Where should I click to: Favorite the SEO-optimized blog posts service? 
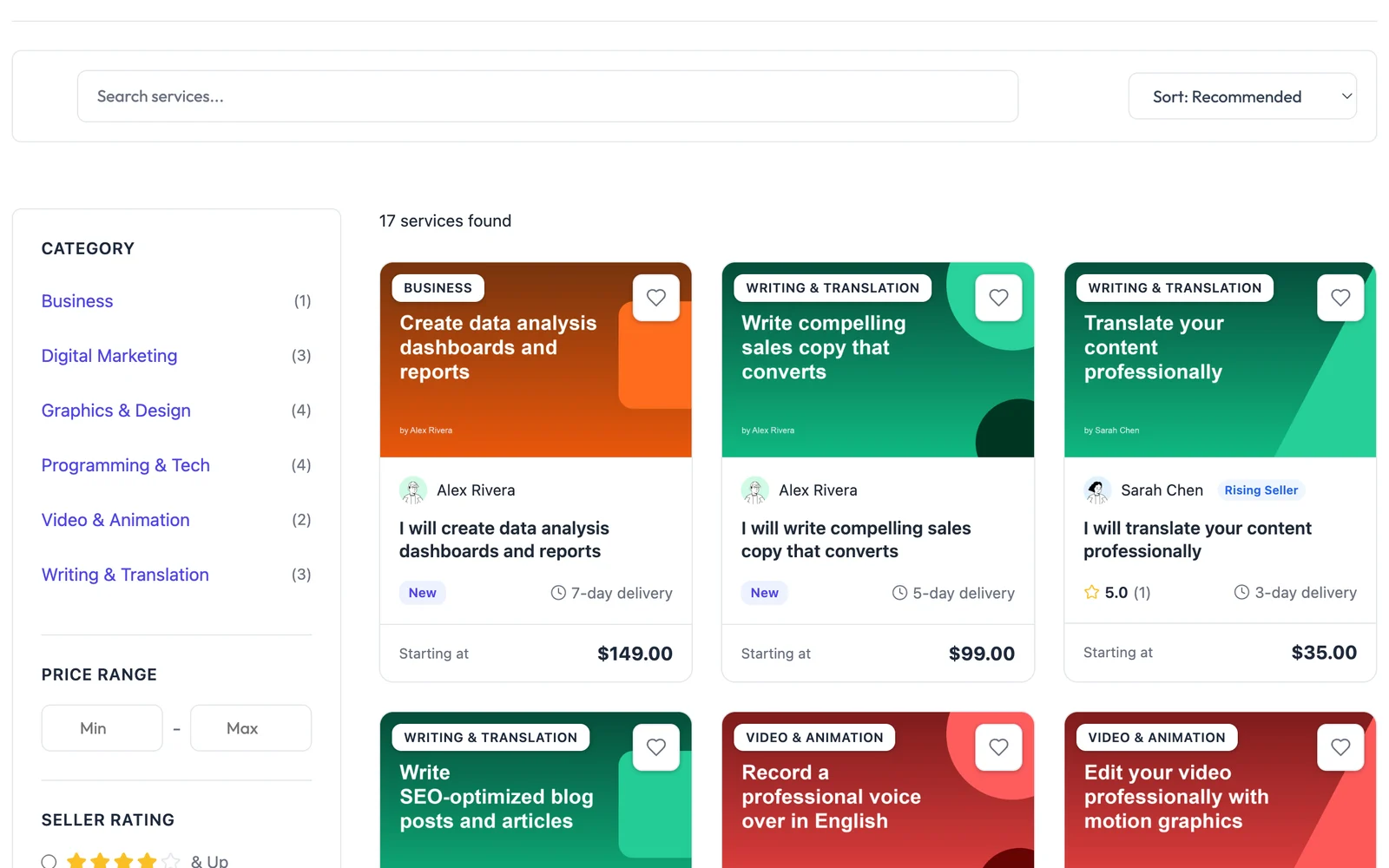pyautogui.click(x=656, y=747)
